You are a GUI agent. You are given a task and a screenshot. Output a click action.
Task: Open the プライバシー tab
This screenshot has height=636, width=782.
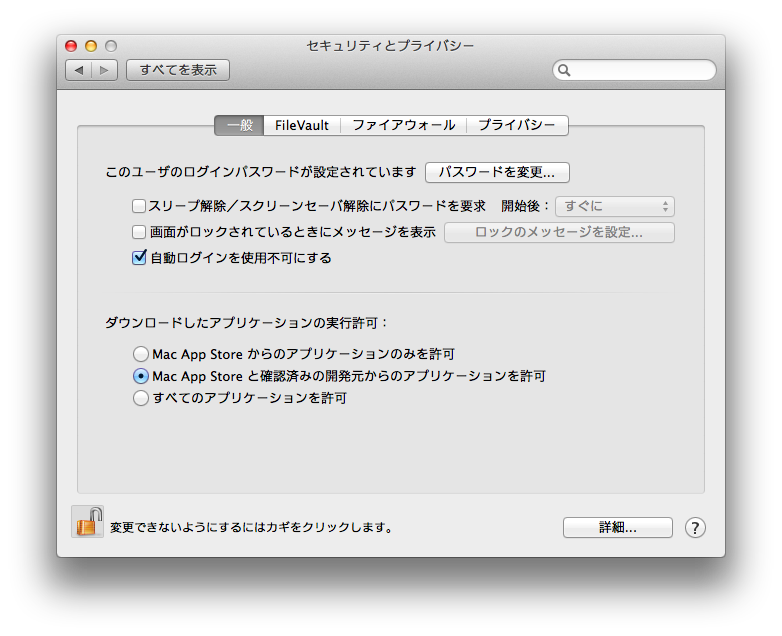pyautogui.click(x=517, y=125)
